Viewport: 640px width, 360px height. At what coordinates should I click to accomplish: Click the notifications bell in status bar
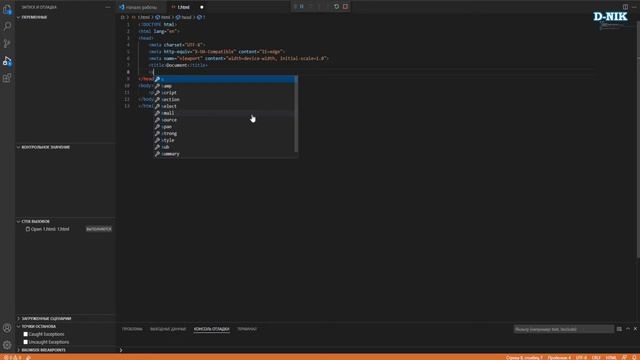coord(634,358)
